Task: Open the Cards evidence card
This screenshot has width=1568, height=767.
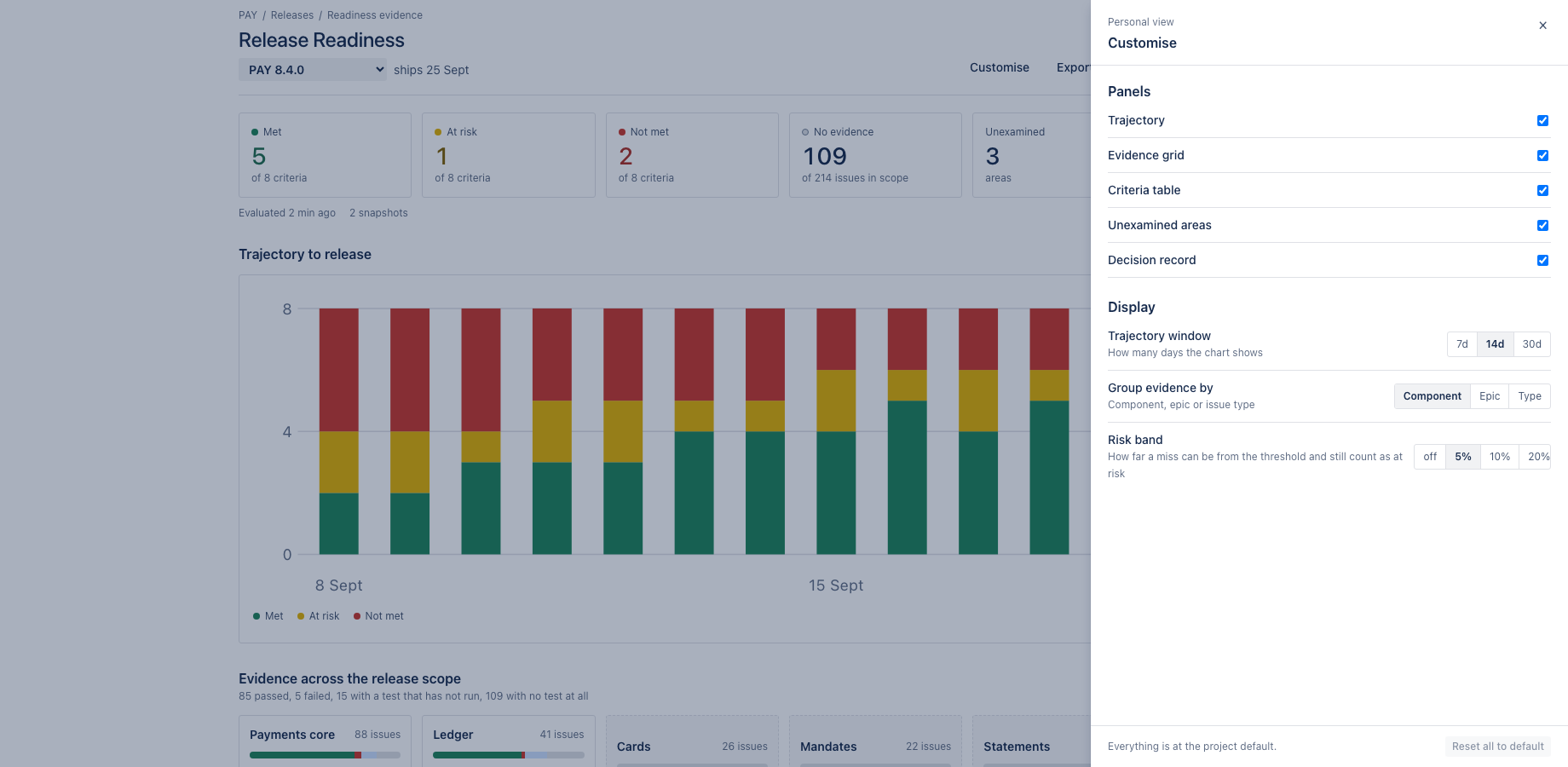Action: [x=692, y=741]
